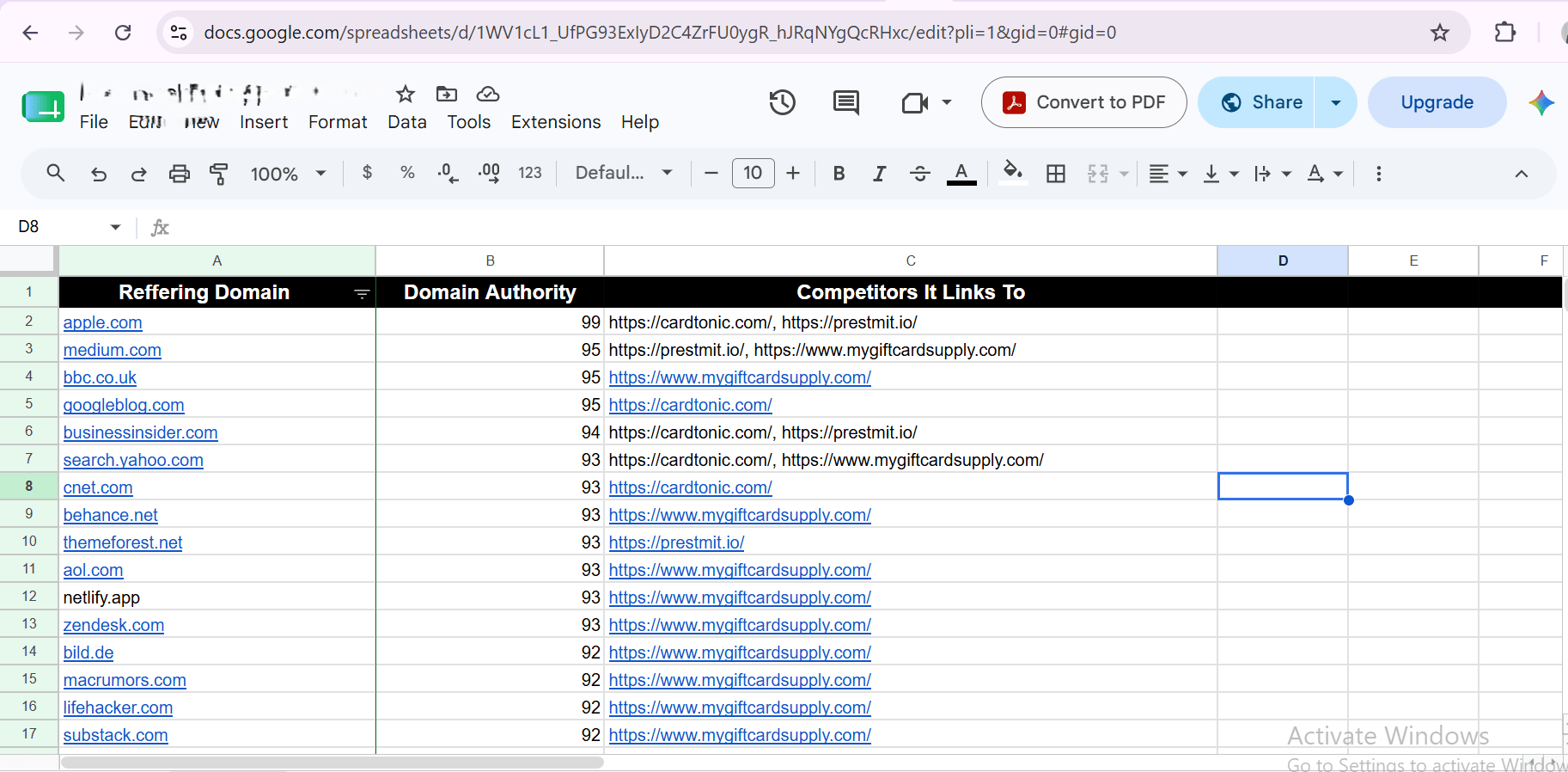Screen dimensions: 1568x772
Task: Open the apple.com link
Action: click(x=103, y=322)
